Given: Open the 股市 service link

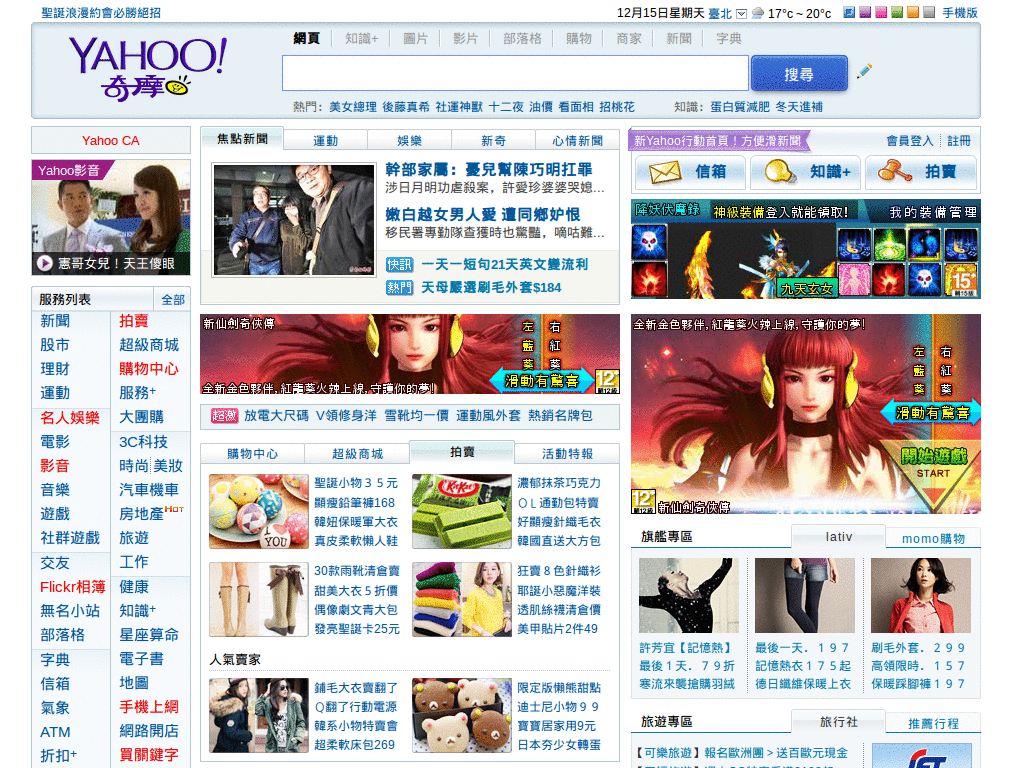Looking at the screenshot, I should coord(55,345).
